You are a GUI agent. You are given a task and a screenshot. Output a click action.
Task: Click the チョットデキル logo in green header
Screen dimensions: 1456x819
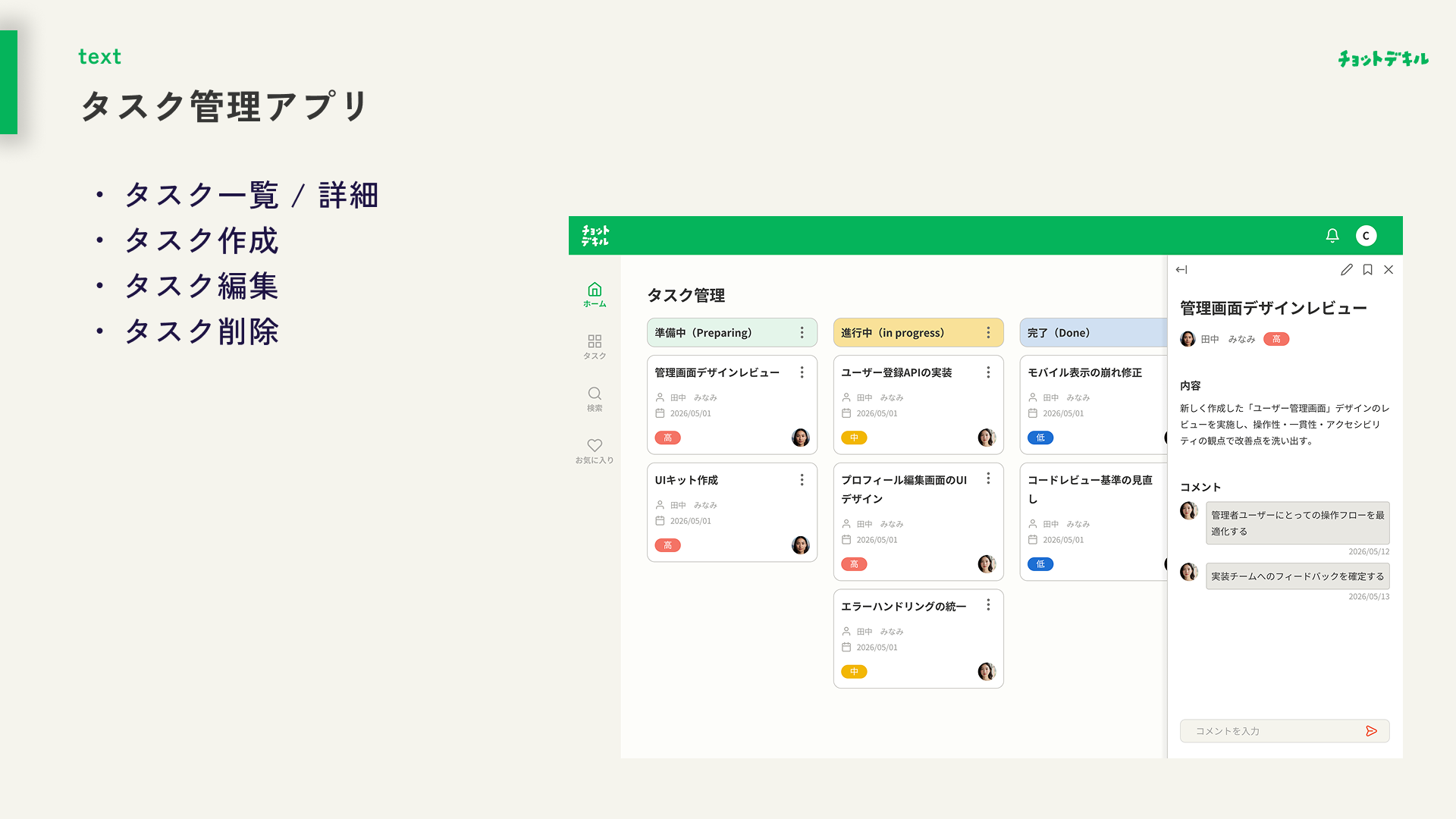tap(595, 236)
